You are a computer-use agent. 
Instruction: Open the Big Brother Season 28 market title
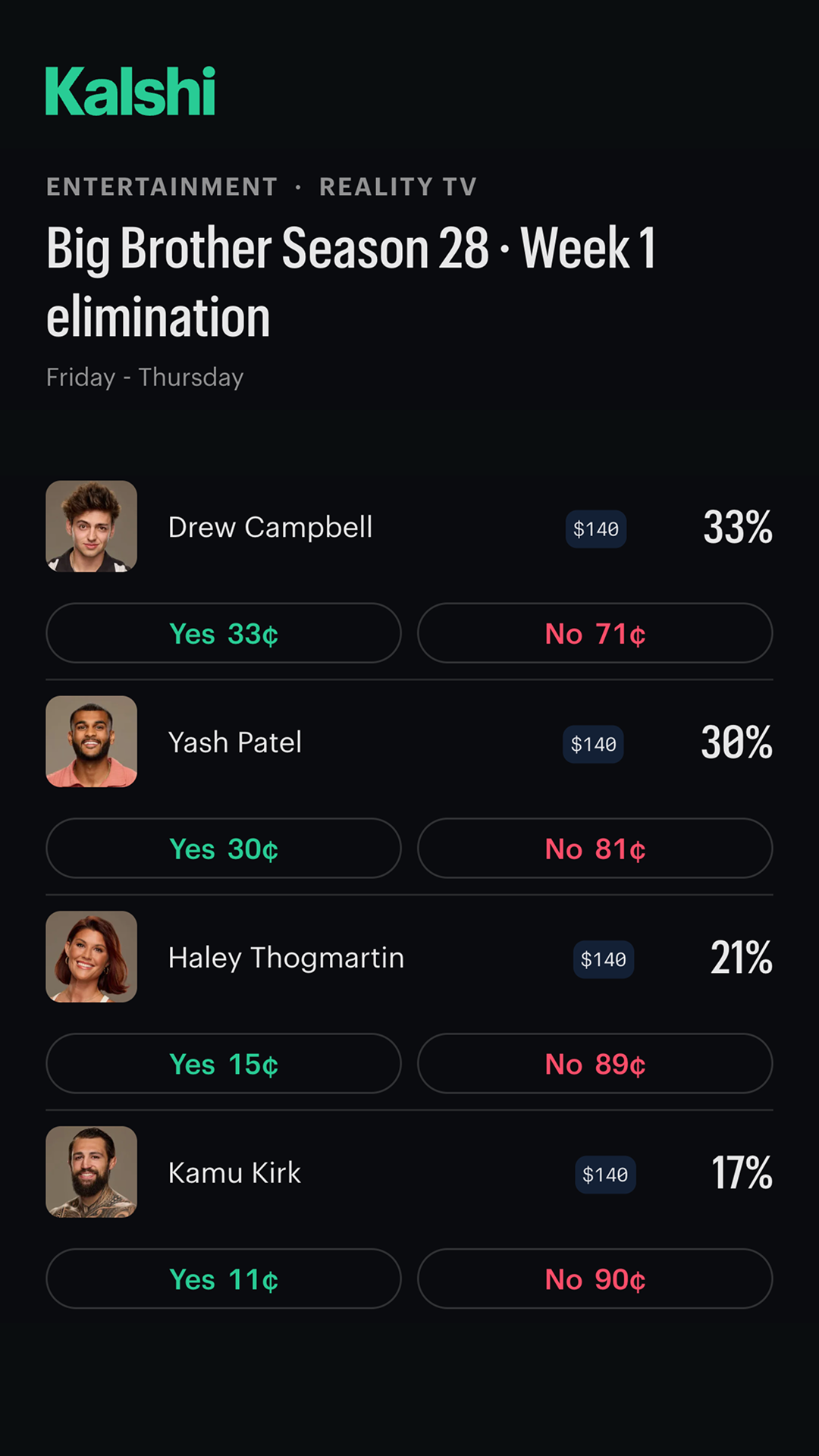(x=351, y=282)
